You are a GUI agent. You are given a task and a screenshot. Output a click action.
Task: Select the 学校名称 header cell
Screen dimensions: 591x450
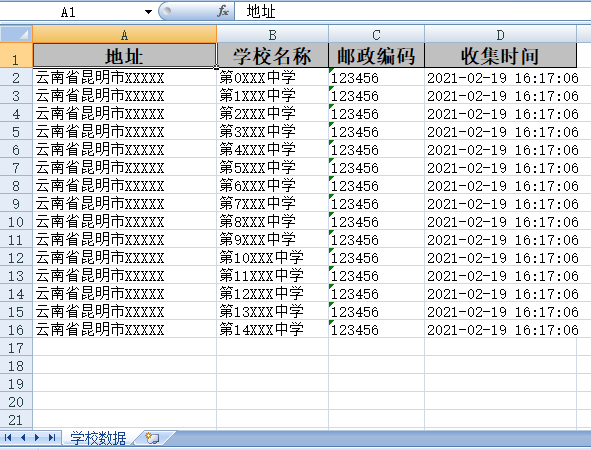pyautogui.click(x=273, y=56)
